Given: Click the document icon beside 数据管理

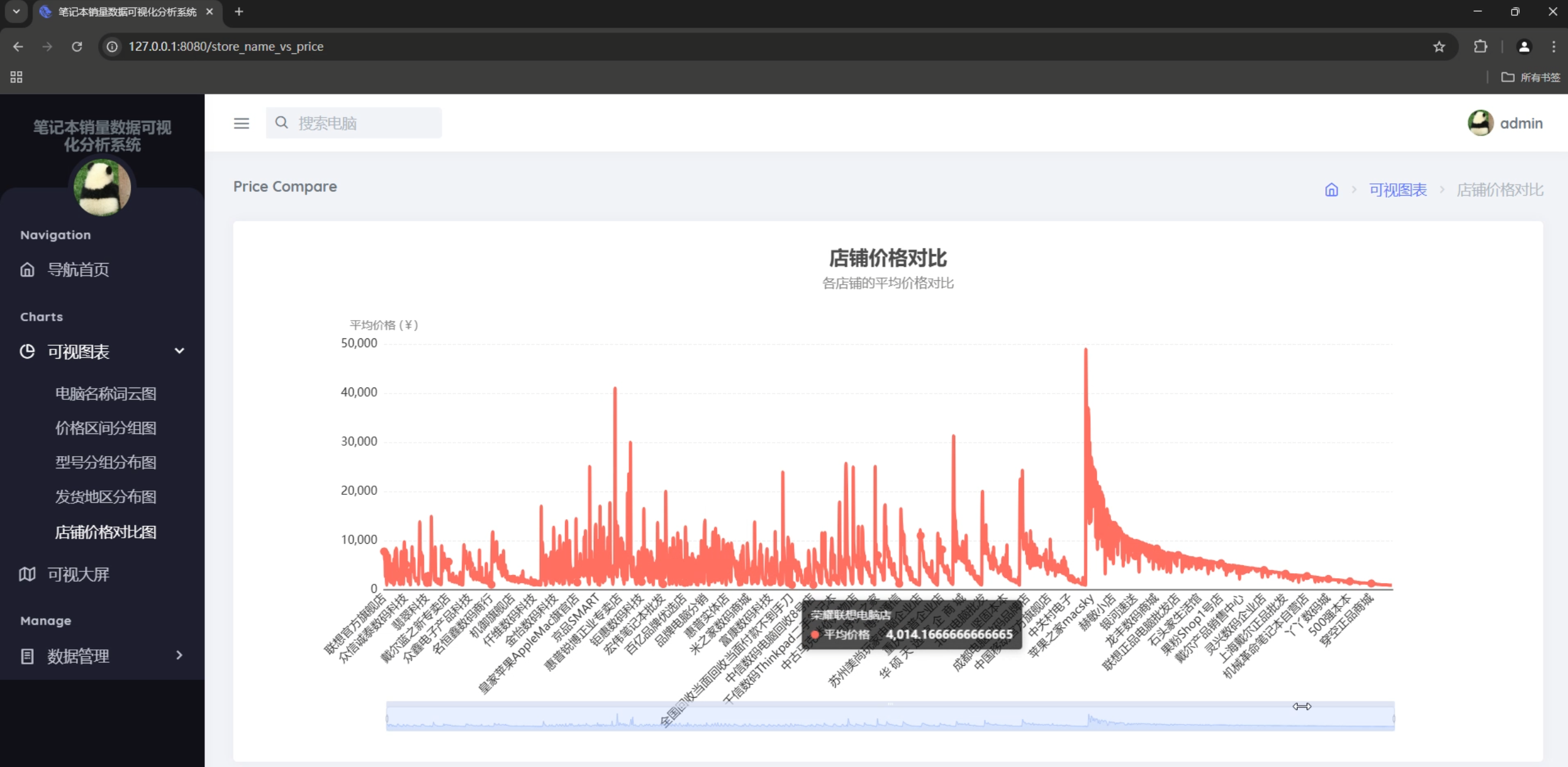Looking at the screenshot, I should tap(27, 656).
